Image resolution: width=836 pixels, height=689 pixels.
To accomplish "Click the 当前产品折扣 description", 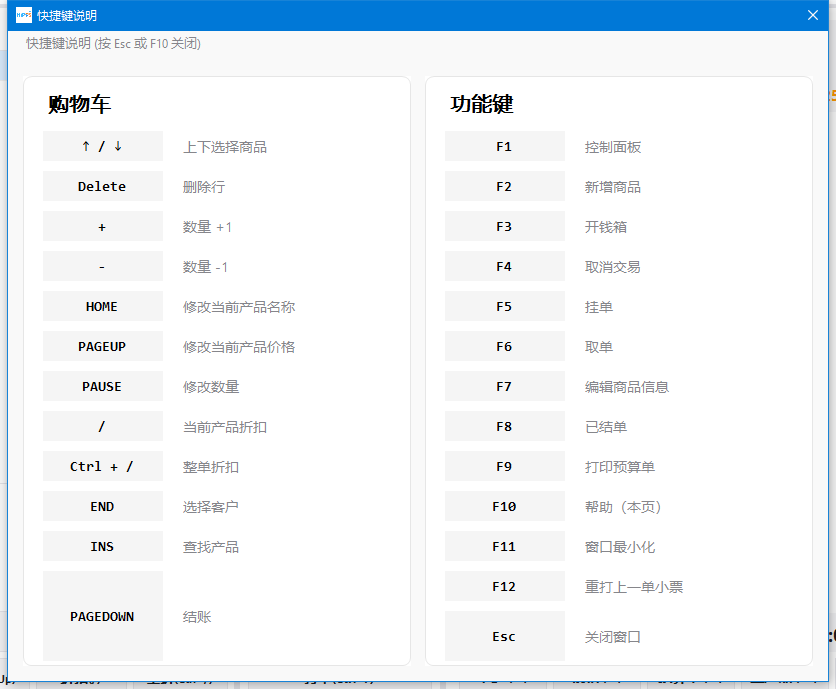I will point(224,427).
